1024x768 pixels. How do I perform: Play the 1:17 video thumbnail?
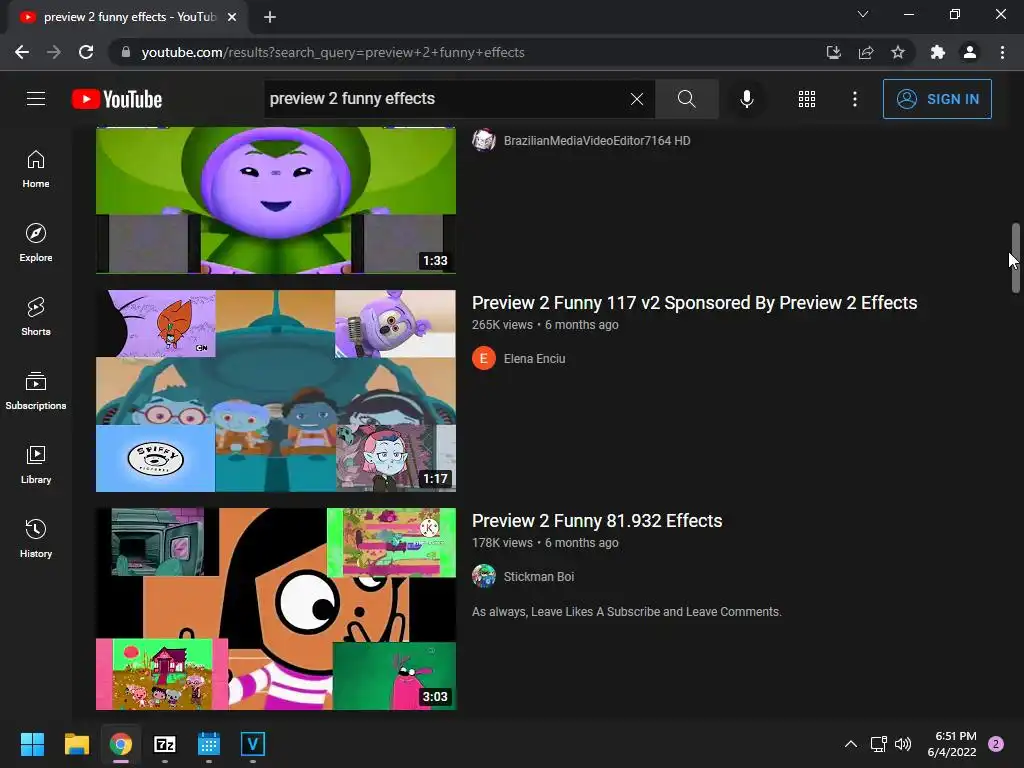276,391
